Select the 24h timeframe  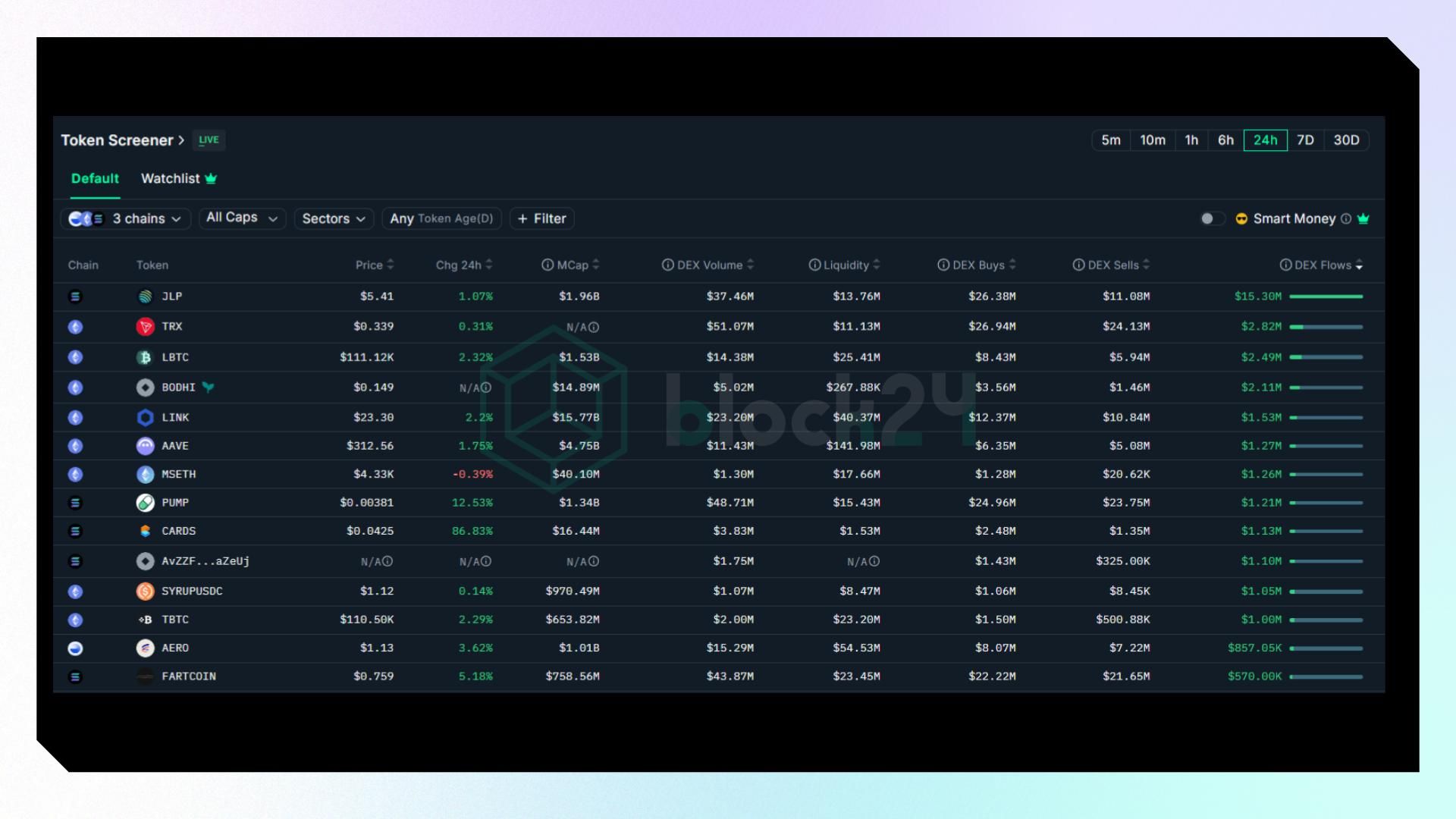coord(1265,140)
